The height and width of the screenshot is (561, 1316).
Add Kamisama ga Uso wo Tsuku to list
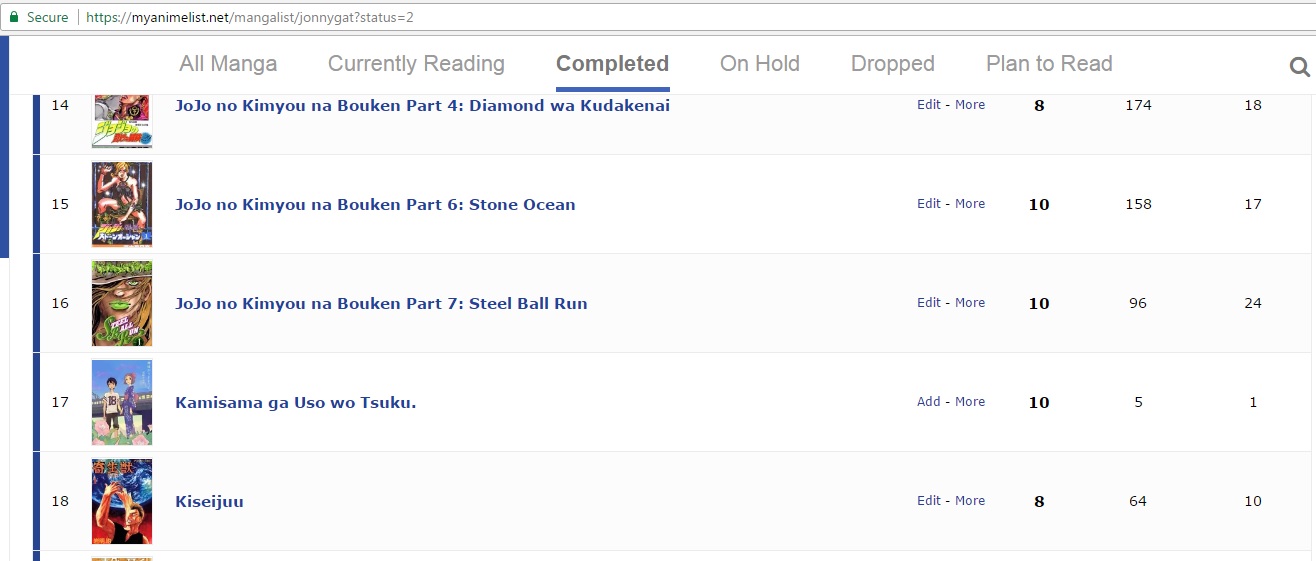pyautogui.click(x=929, y=402)
